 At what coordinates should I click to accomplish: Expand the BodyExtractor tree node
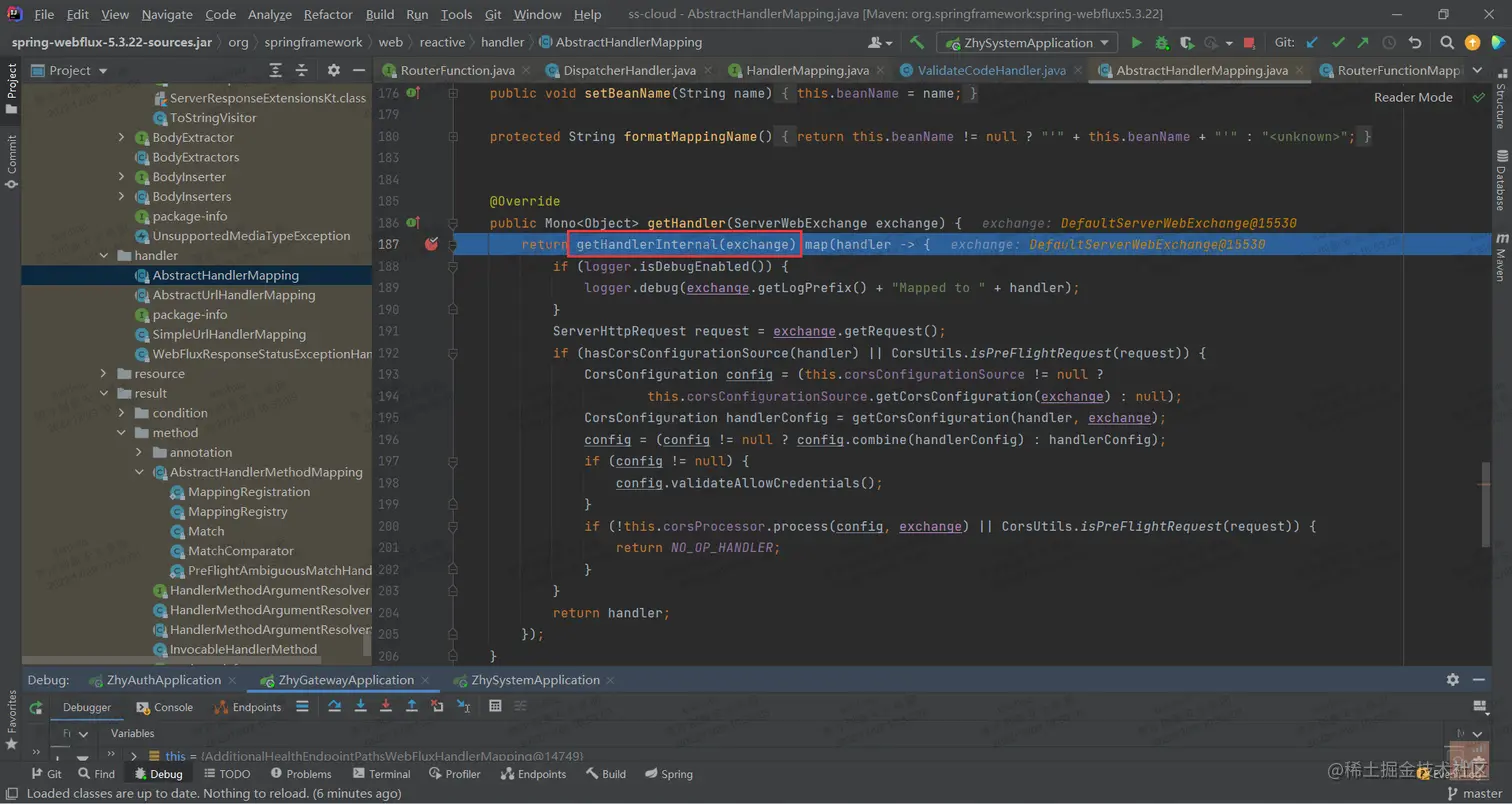122,137
